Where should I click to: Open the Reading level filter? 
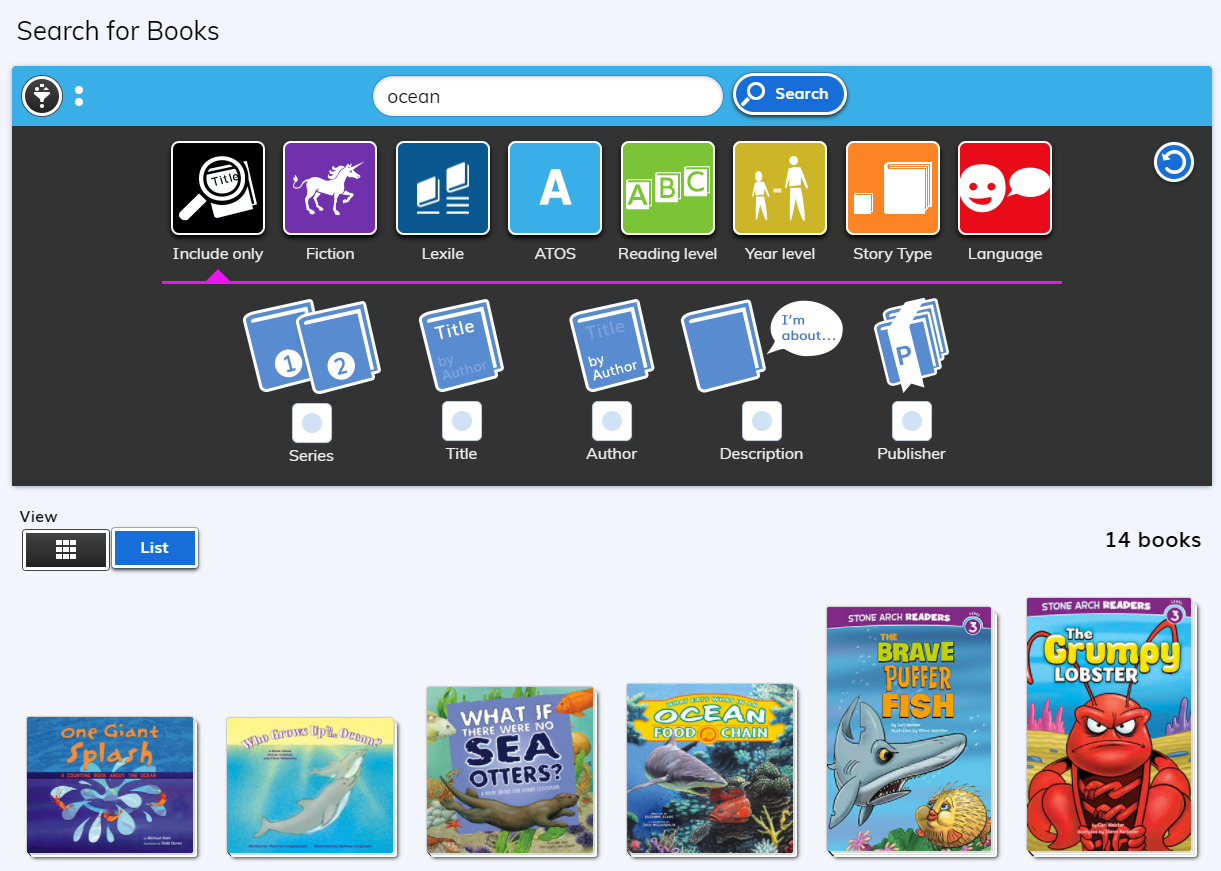click(668, 188)
